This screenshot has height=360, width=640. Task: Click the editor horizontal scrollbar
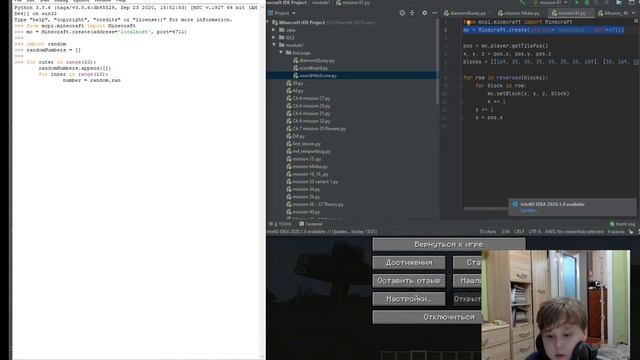(x=486, y=209)
